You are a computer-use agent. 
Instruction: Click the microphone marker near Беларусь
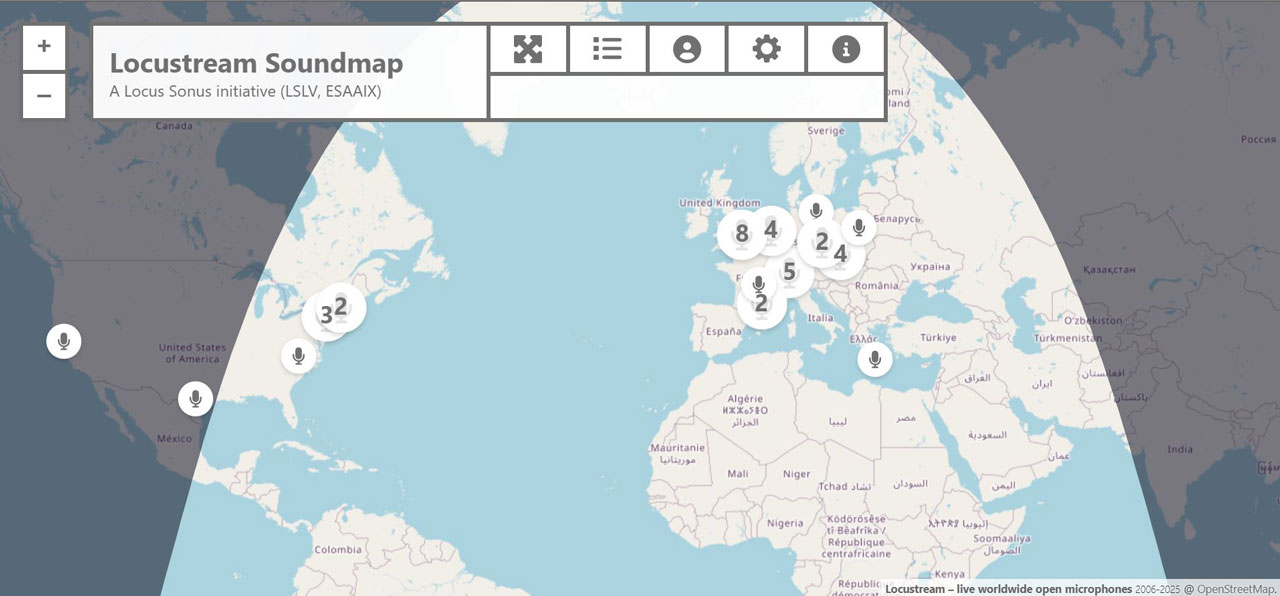pyautogui.click(x=858, y=227)
